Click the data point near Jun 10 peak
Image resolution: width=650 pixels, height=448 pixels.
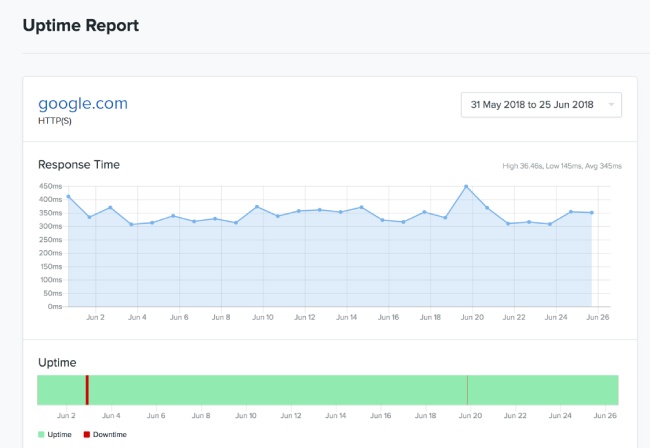click(257, 206)
